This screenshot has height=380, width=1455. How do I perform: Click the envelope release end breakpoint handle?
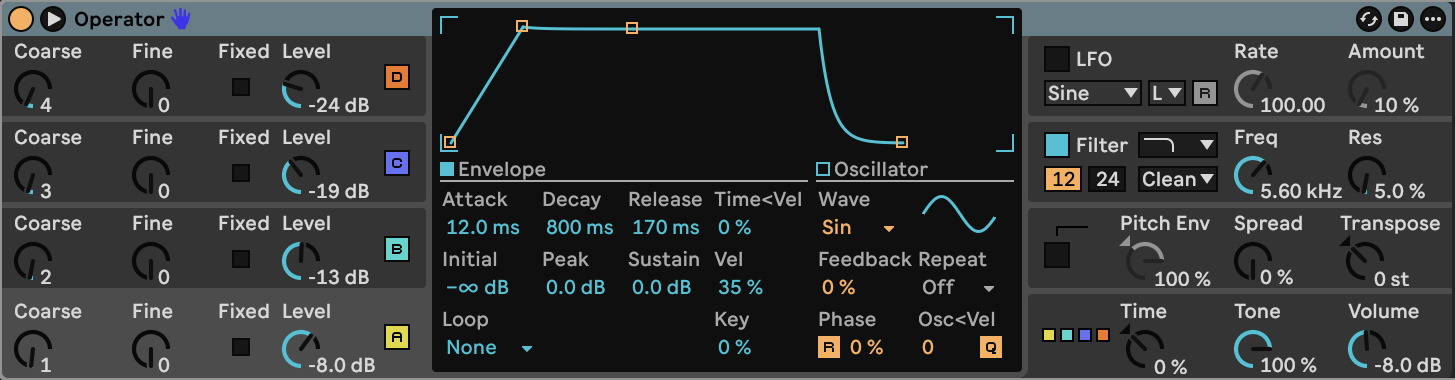click(x=902, y=142)
